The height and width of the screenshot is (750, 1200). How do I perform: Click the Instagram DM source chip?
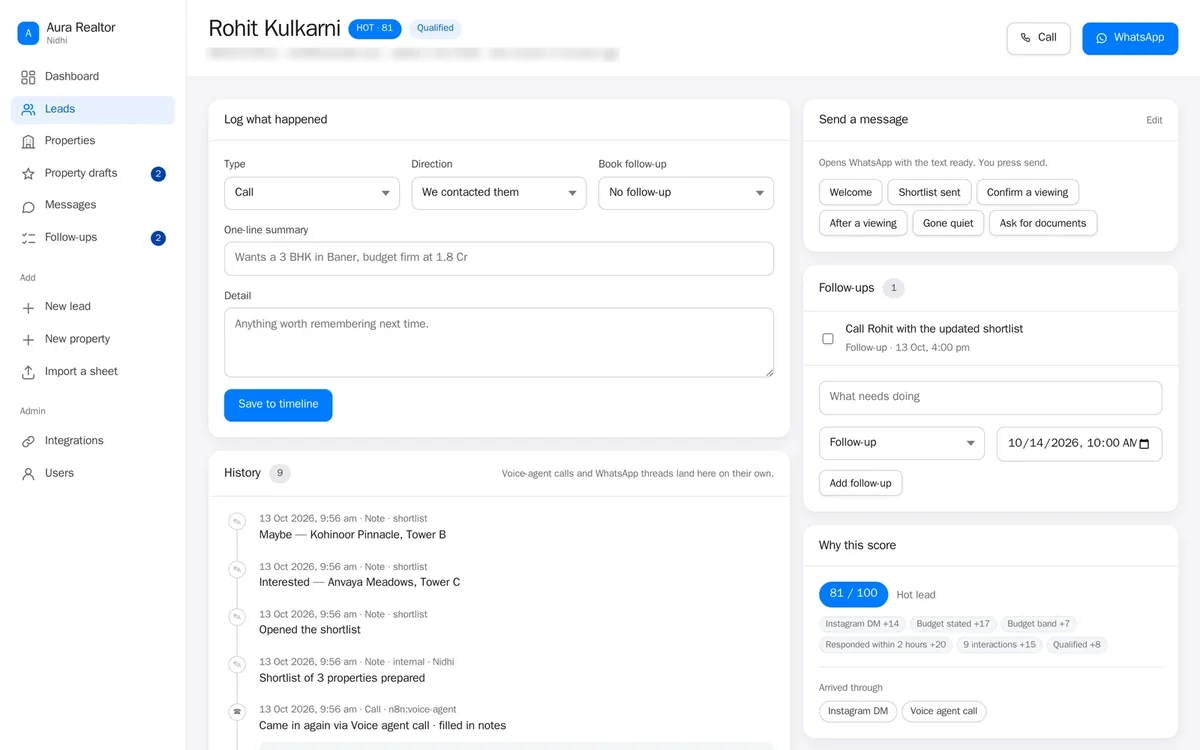pos(857,712)
